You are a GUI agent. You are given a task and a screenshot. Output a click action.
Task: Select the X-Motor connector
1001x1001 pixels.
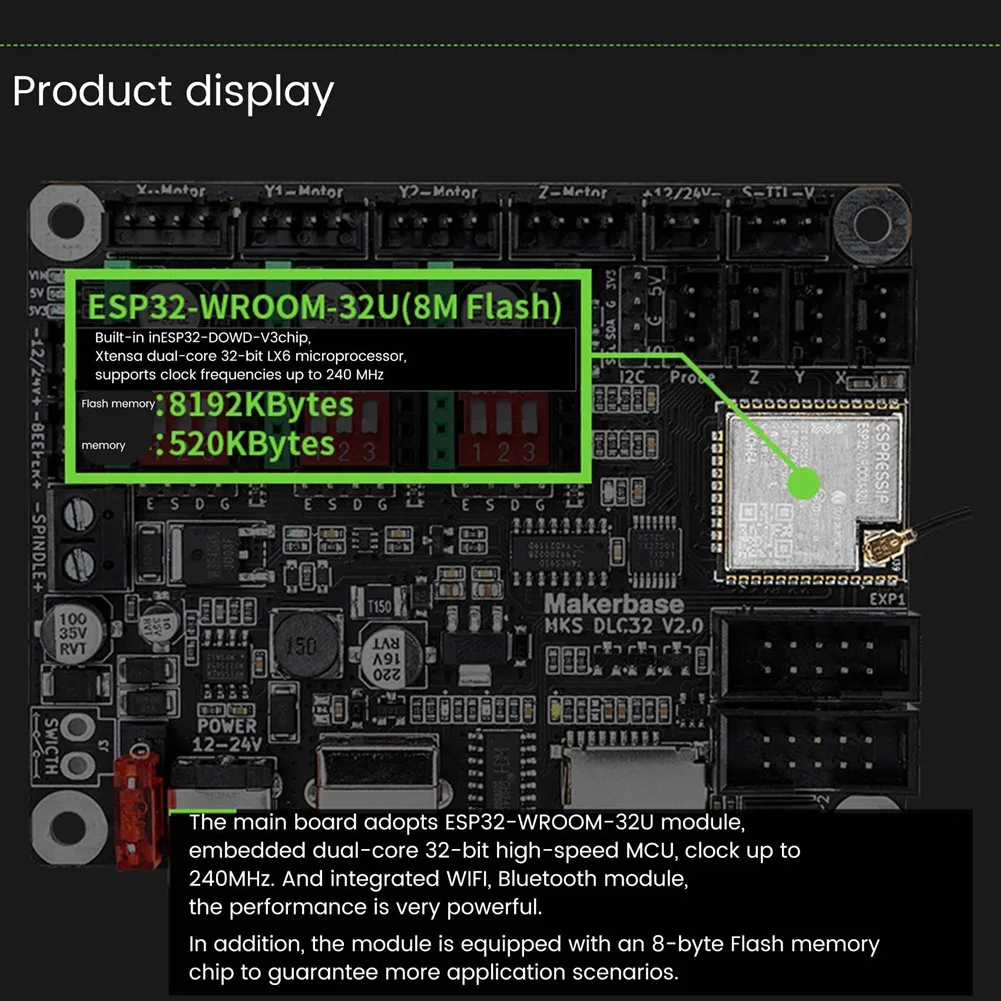(168, 226)
